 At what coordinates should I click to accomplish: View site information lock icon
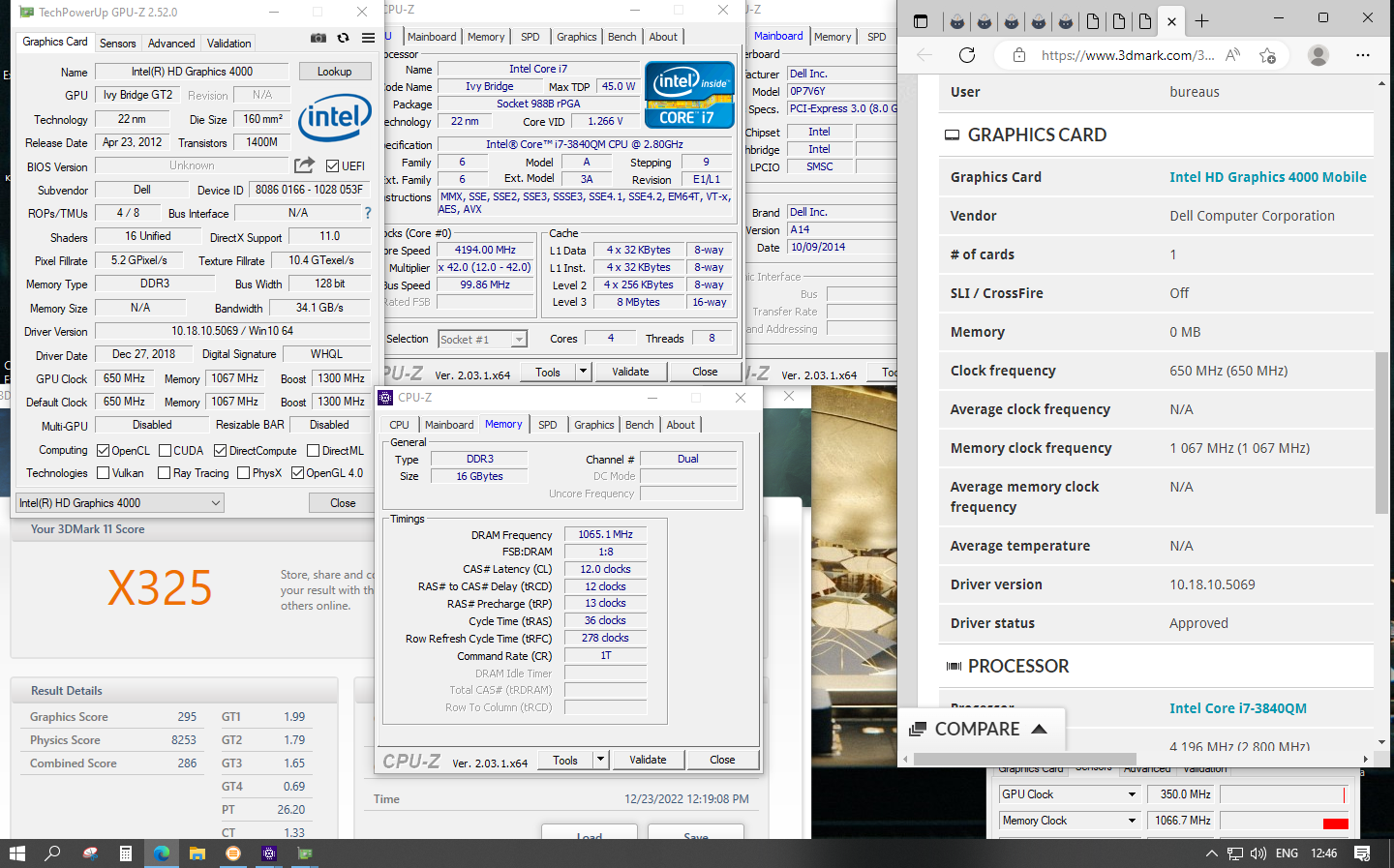point(1018,55)
